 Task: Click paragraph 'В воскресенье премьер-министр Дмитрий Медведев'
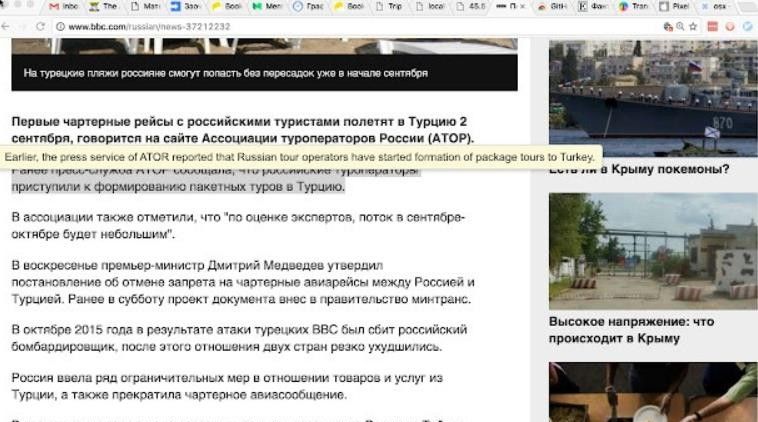point(243,282)
